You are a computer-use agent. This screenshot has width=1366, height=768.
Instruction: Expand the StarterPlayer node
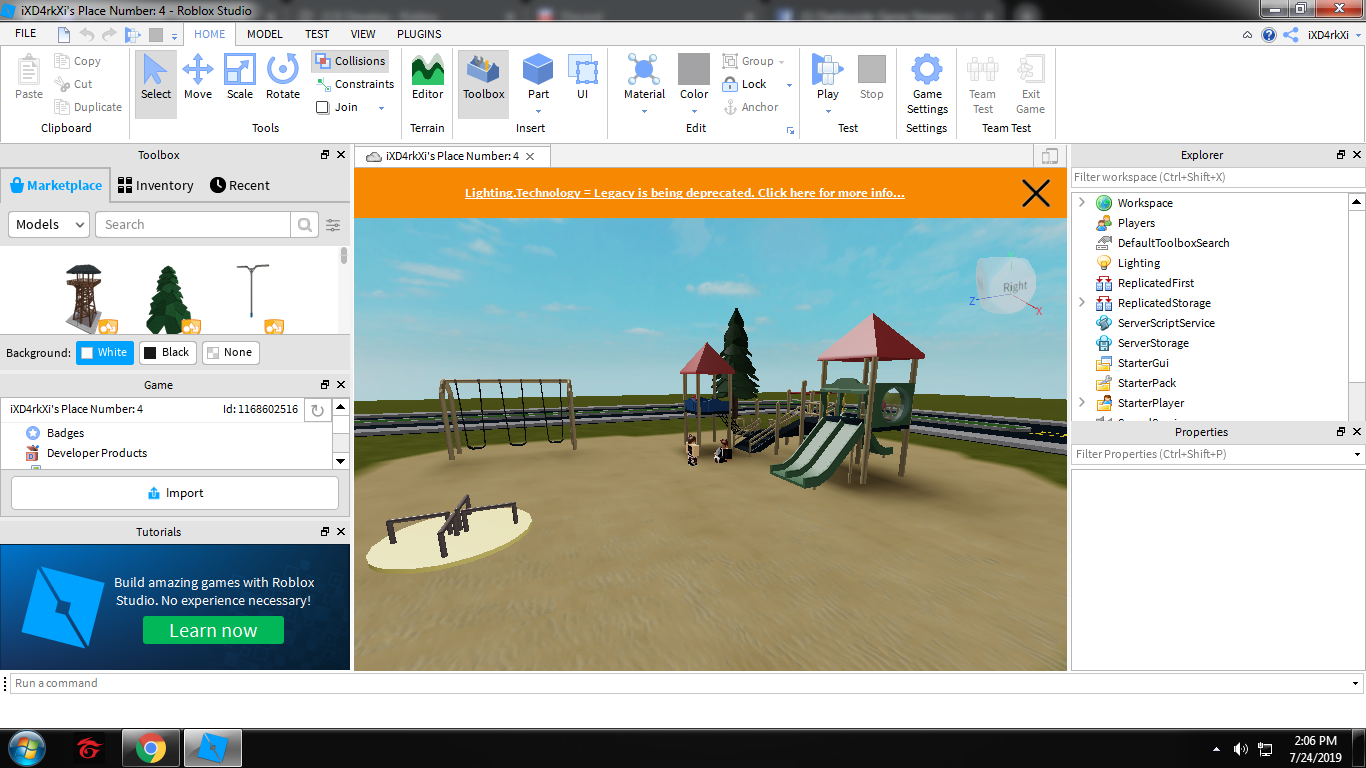1081,403
